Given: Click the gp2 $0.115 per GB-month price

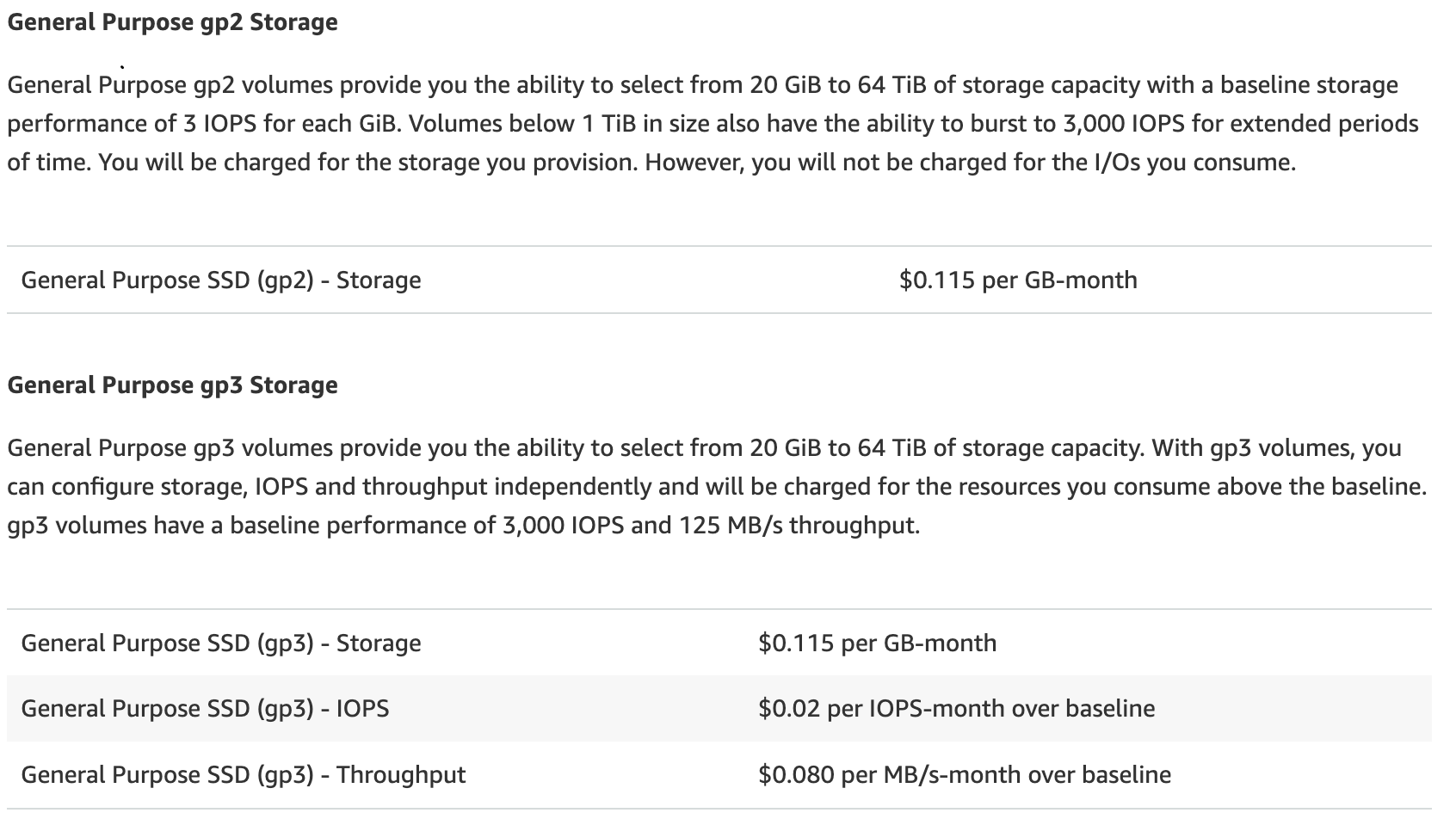Looking at the screenshot, I should (x=1018, y=280).
